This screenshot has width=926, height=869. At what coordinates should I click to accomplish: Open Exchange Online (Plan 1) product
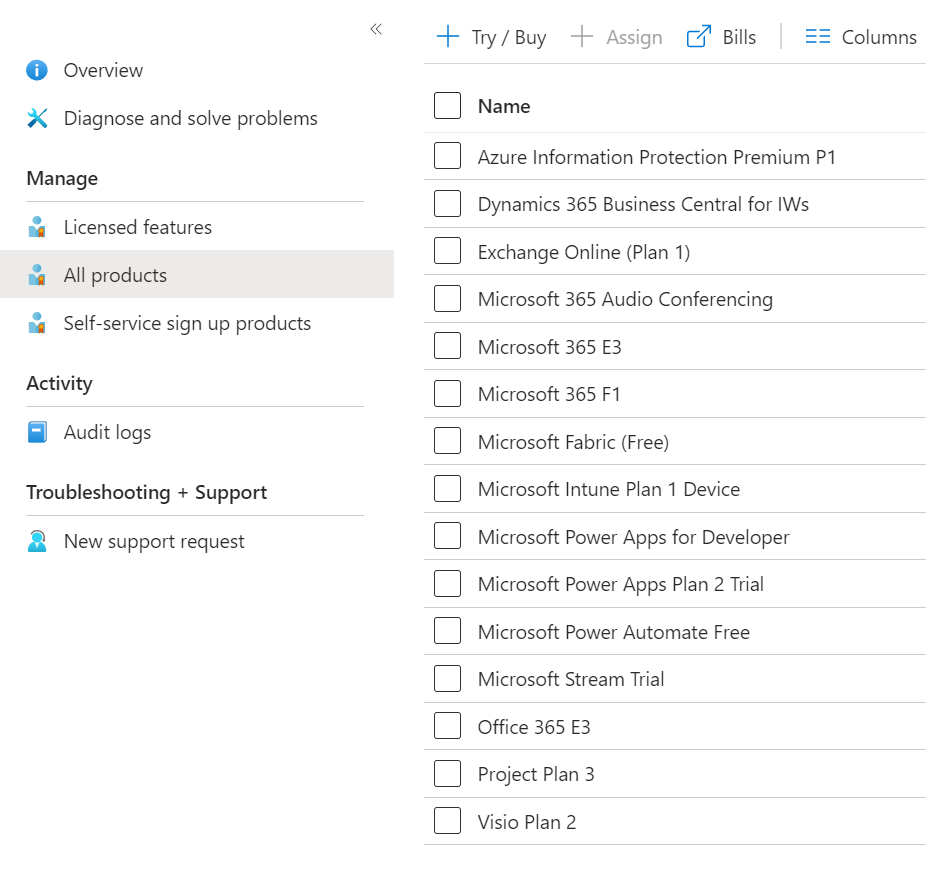583,252
